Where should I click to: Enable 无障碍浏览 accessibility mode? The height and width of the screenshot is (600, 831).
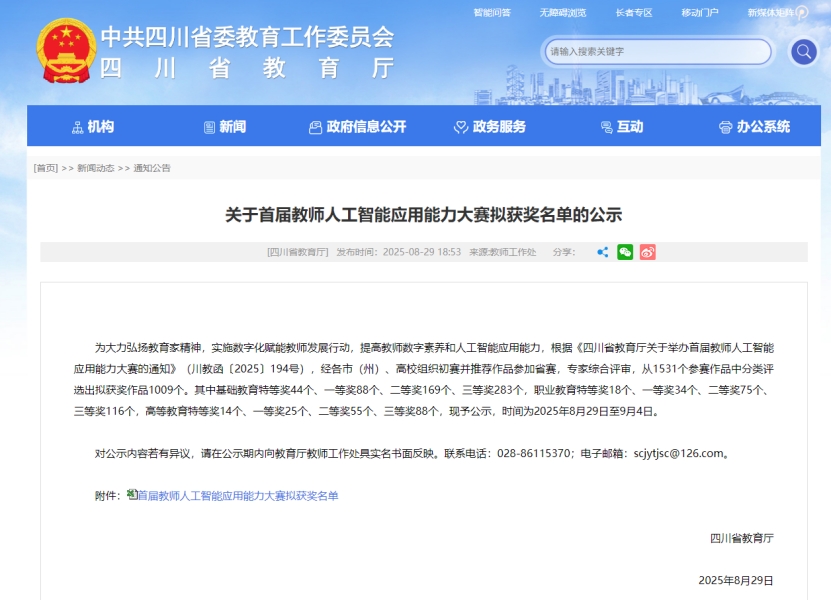click(x=562, y=13)
